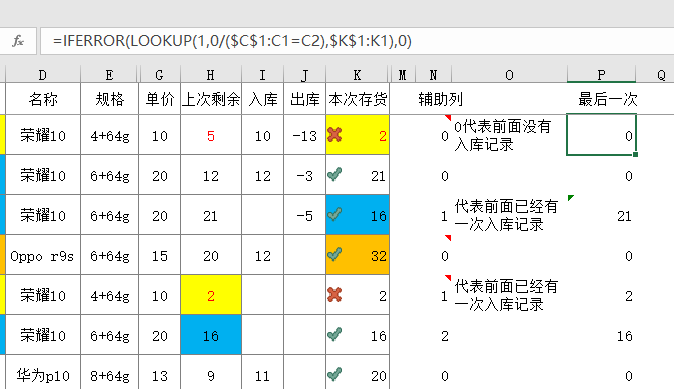Screen dimensions: 674x389
Task: Click header cell '名称'
Action: pyautogui.click(x=43, y=99)
